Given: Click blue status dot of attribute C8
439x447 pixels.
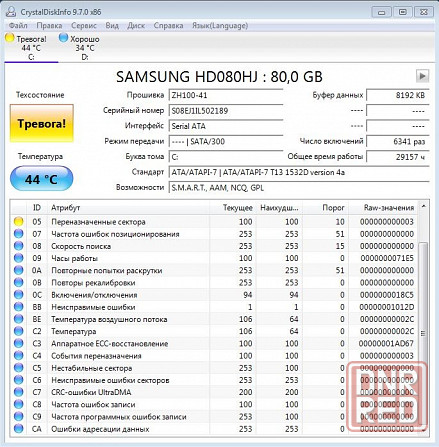Looking at the screenshot, I should pyautogui.click(x=19, y=404).
